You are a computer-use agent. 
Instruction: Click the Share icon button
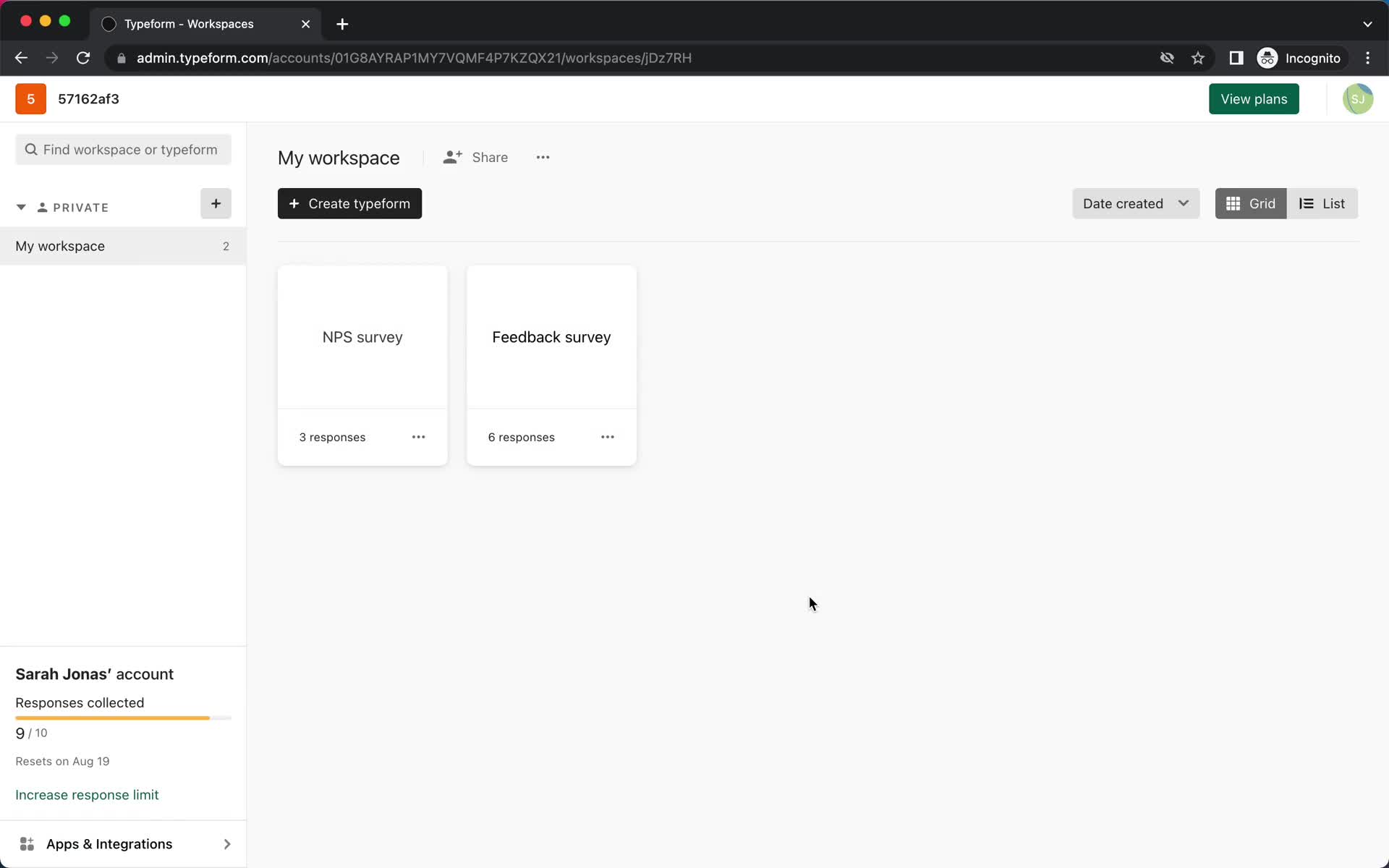[x=452, y=157]
